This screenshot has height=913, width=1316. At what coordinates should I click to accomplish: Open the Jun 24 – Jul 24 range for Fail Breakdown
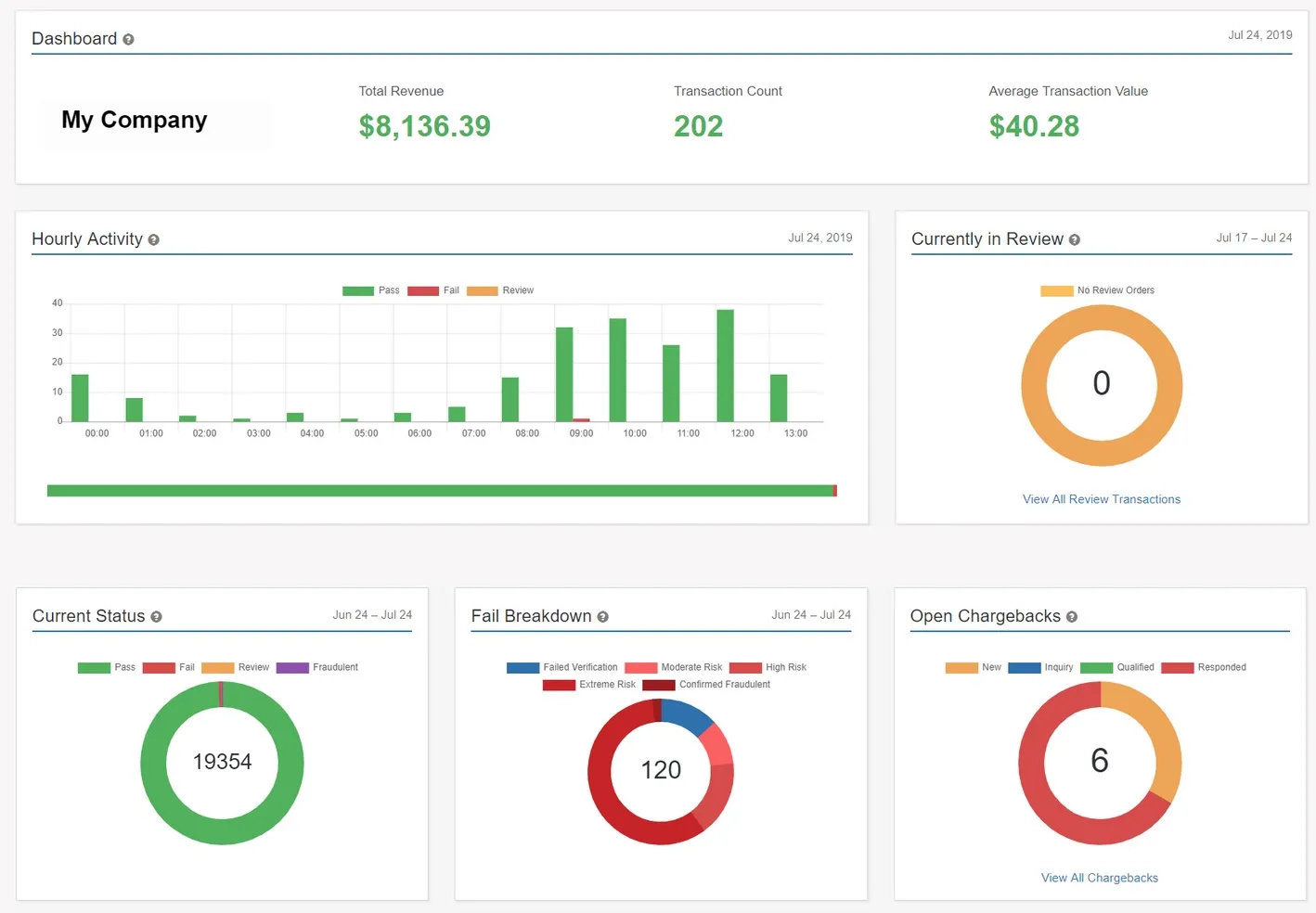[x=811, y=614]
